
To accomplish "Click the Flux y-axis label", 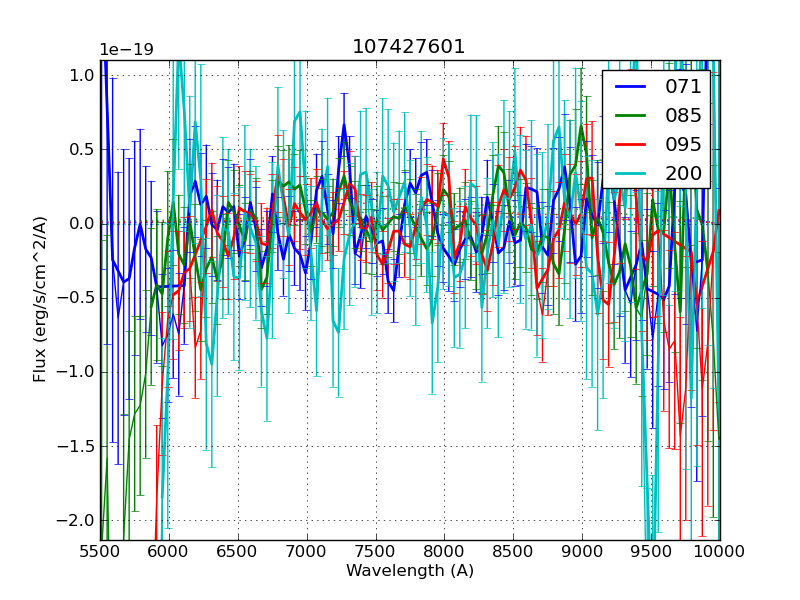I will pos(40,300).
